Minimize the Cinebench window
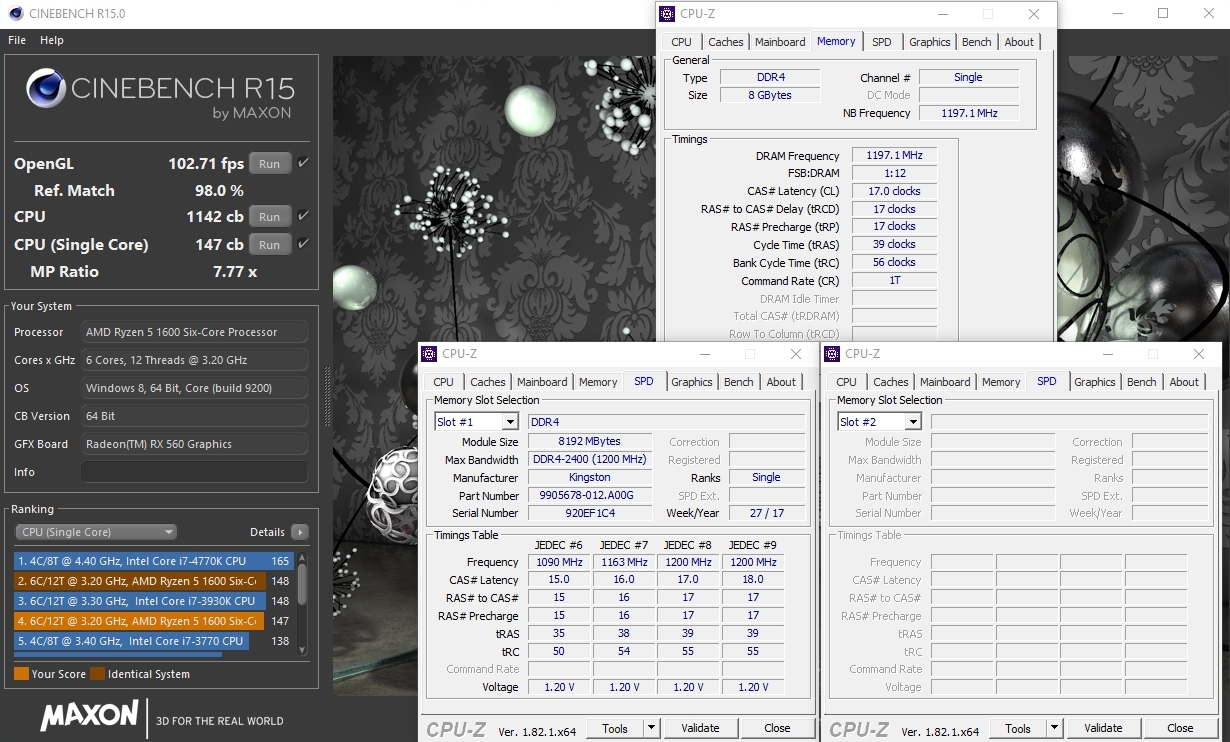 1117,14
